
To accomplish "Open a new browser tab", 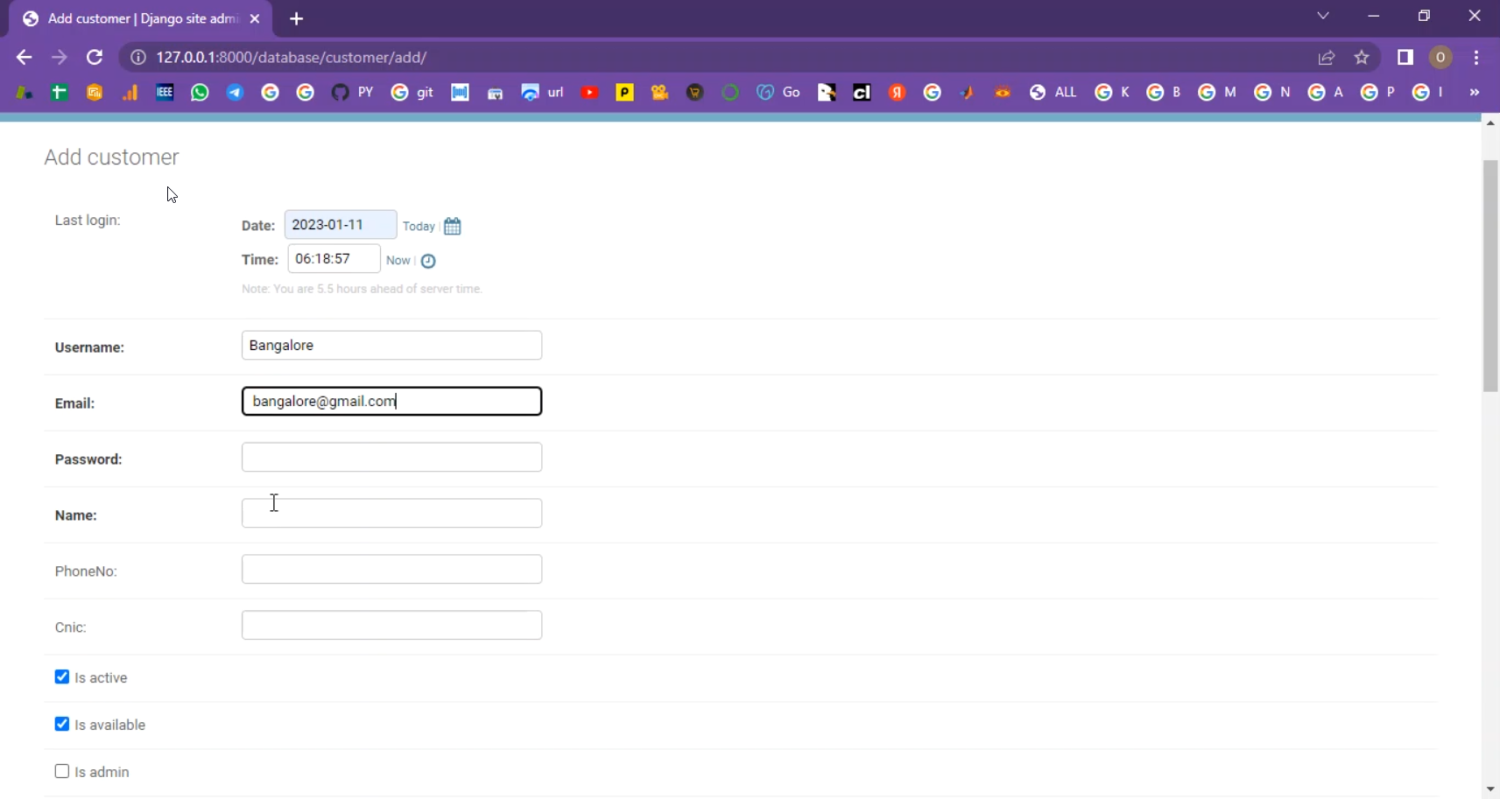I will coord(296,19).
